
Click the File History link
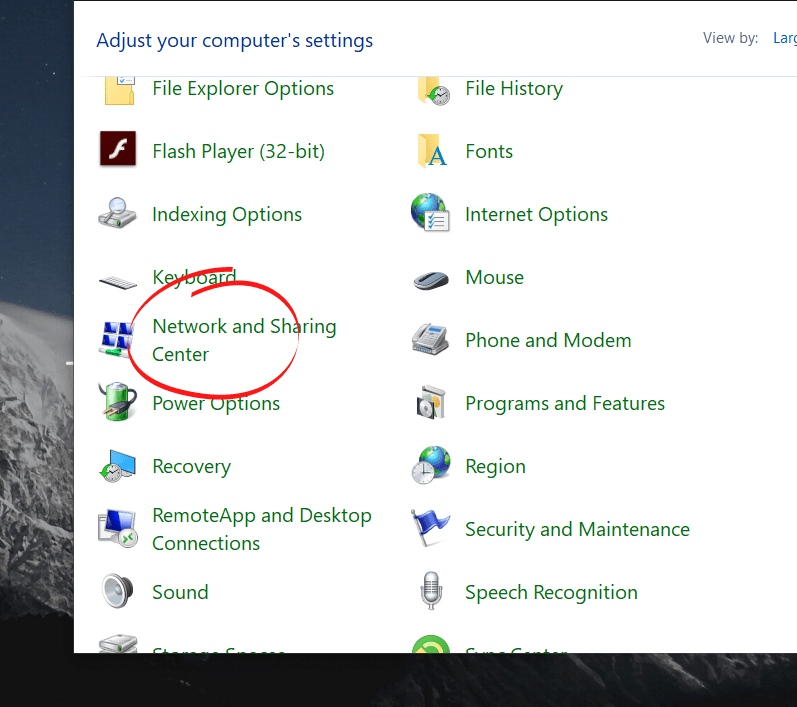point(514,88)
